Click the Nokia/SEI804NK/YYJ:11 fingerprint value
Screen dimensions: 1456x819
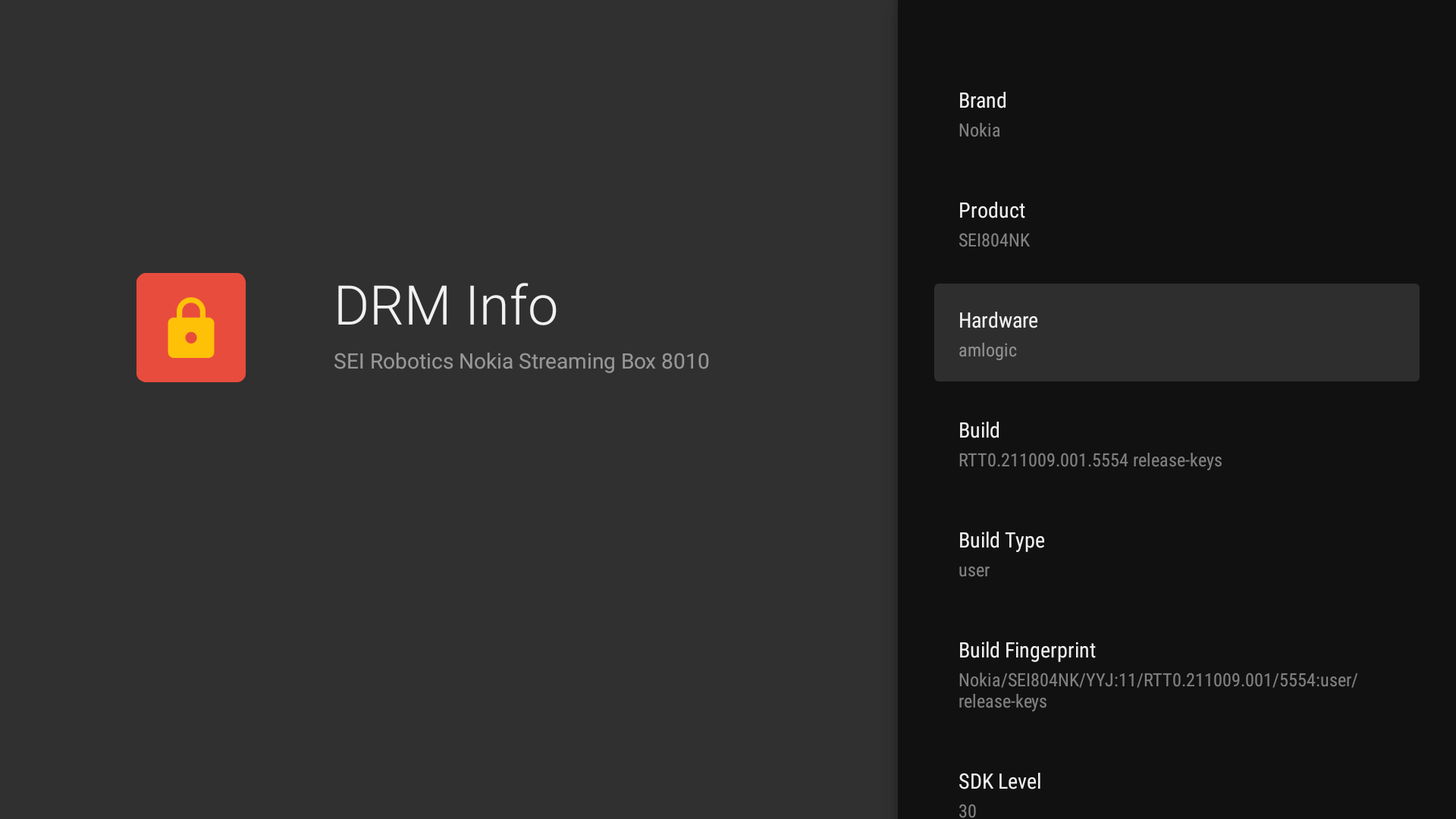[1158, 691]
